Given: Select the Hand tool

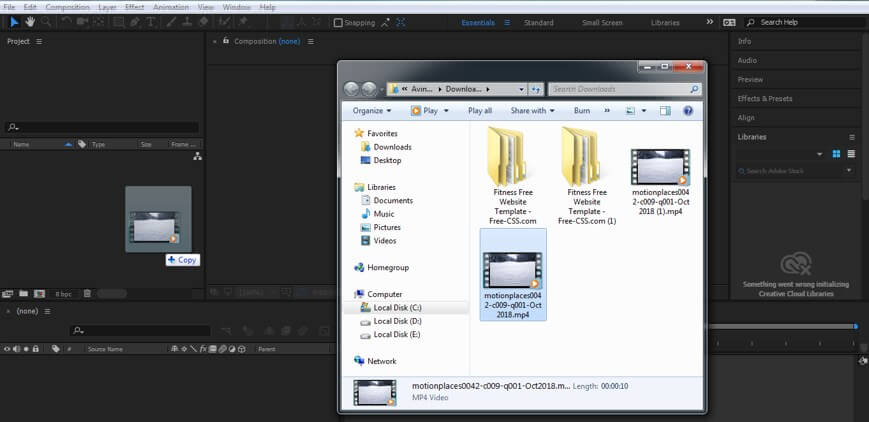Looking at the screenshot, I should [x=30, y=21].
